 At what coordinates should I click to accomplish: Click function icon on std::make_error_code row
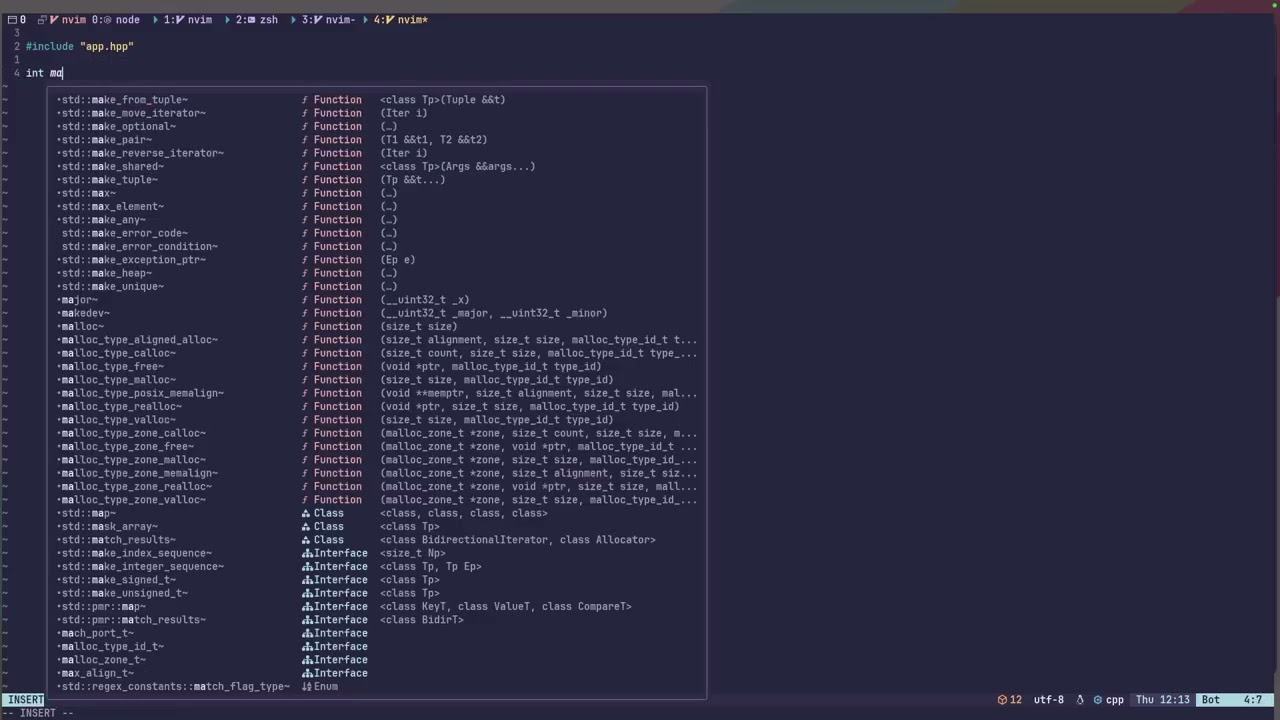coord(305,233)
